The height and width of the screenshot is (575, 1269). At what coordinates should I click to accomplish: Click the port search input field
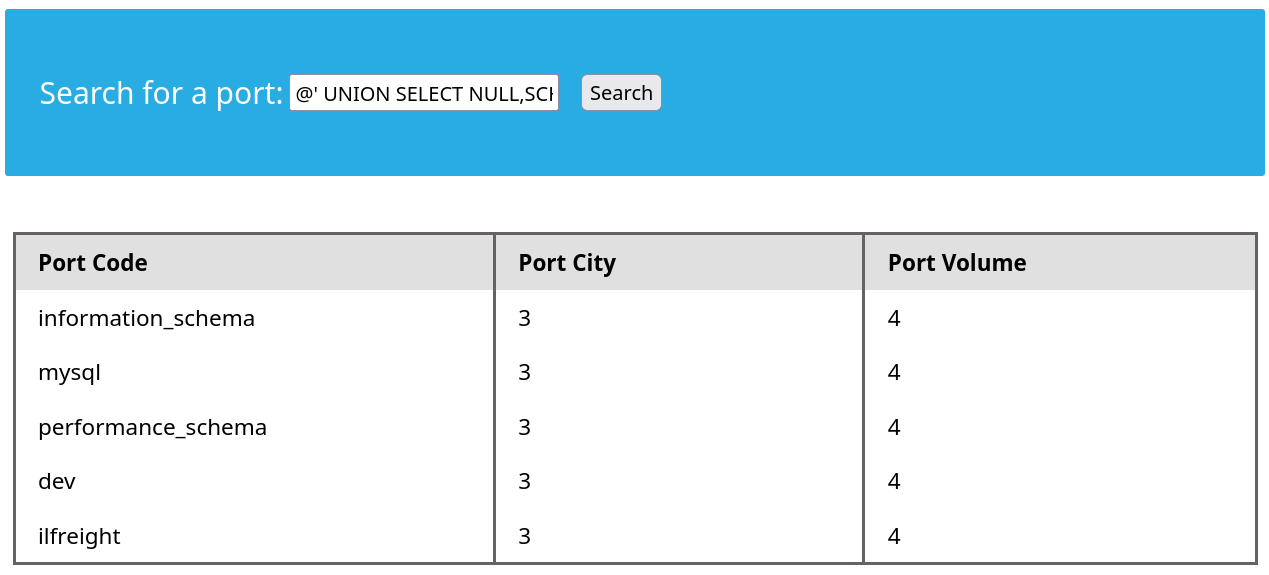(424, 93)
